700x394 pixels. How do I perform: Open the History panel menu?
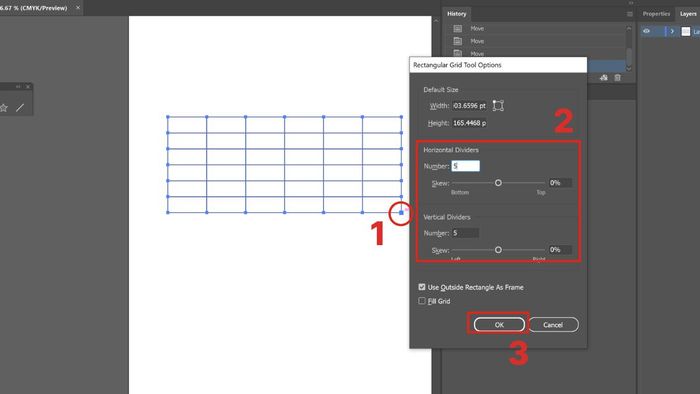pos(629,14)
